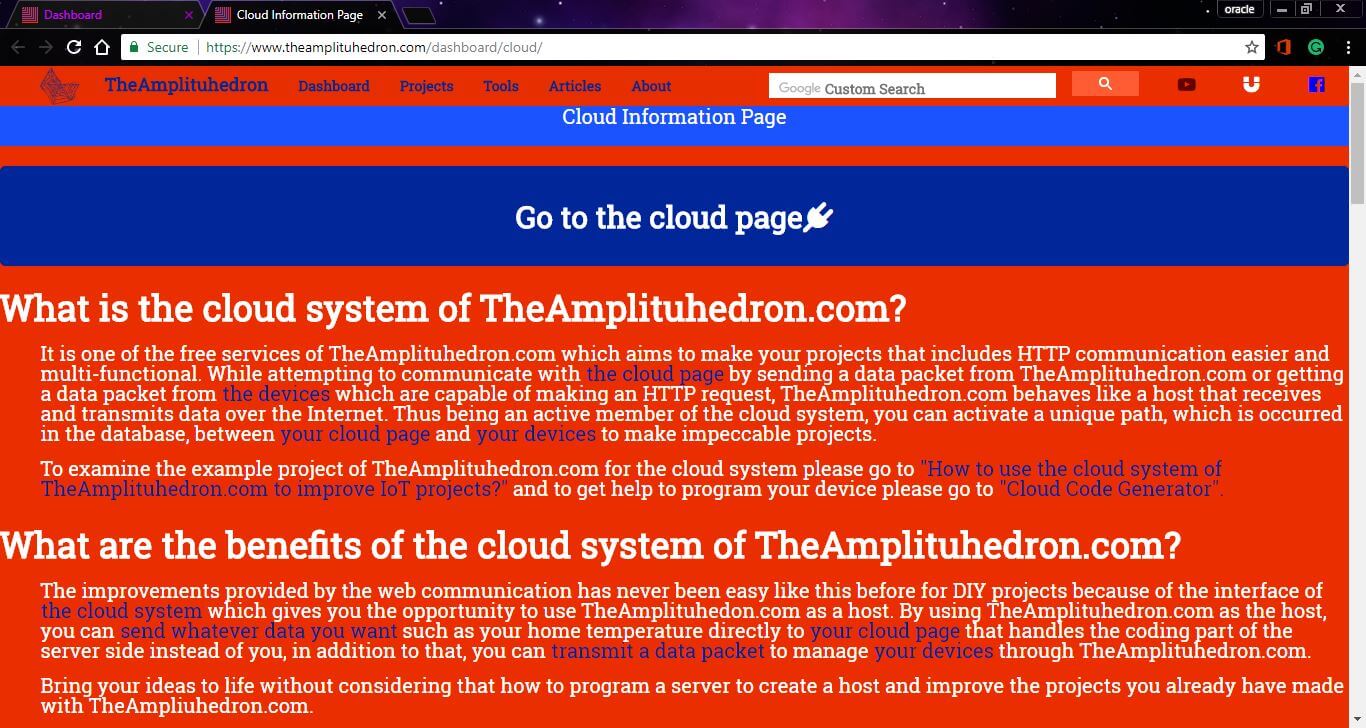Open the Facebook icon in site header

pyautogui.click(x=1316, y=85)
